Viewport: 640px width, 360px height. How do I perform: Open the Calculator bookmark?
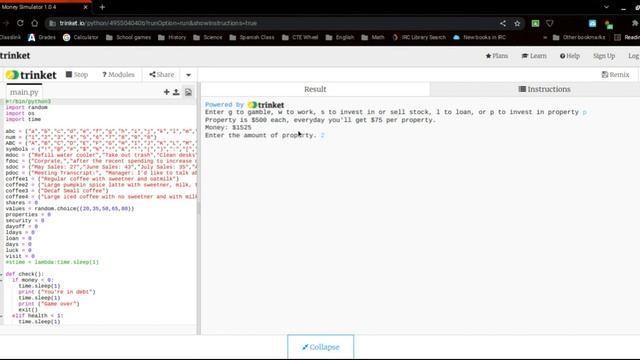(81, 37)
